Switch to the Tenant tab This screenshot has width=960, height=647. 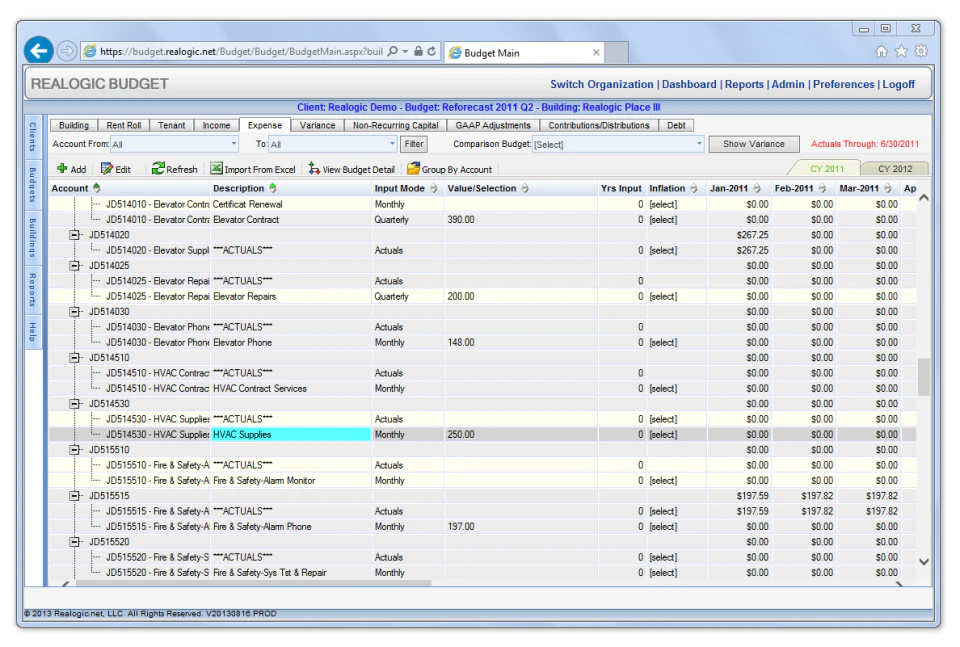[x=171, y=125]
